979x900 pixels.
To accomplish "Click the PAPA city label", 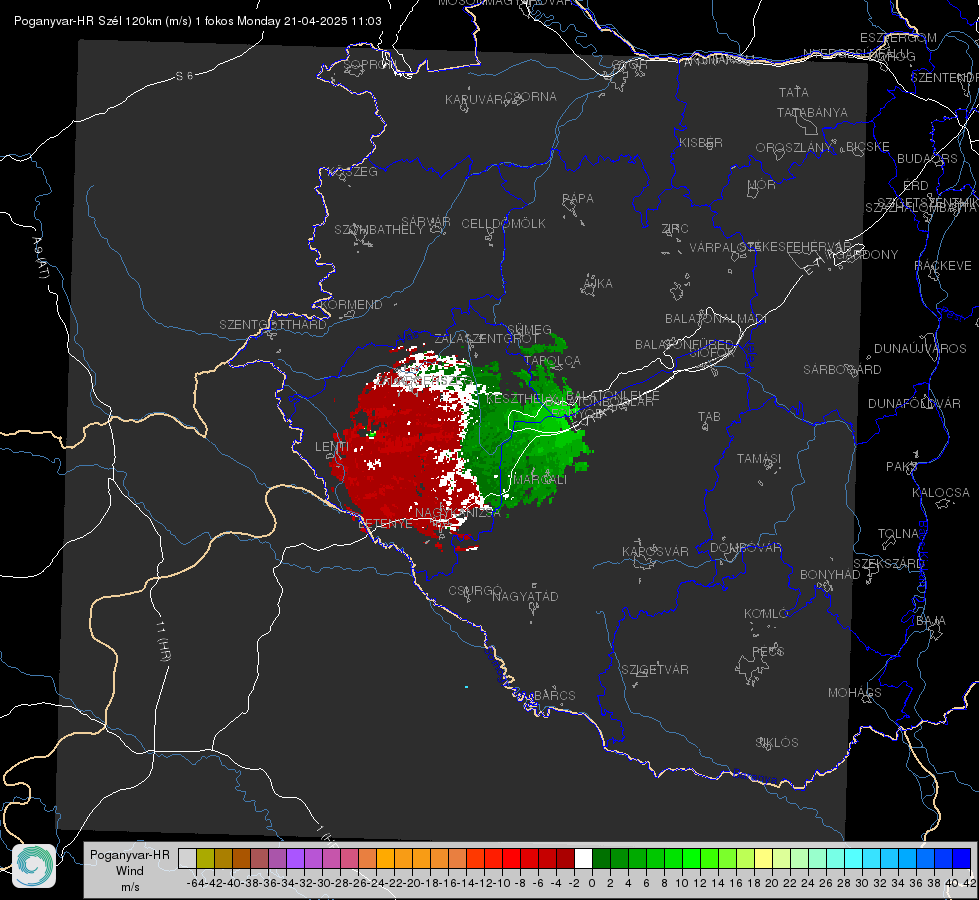I will click(578, 199).
